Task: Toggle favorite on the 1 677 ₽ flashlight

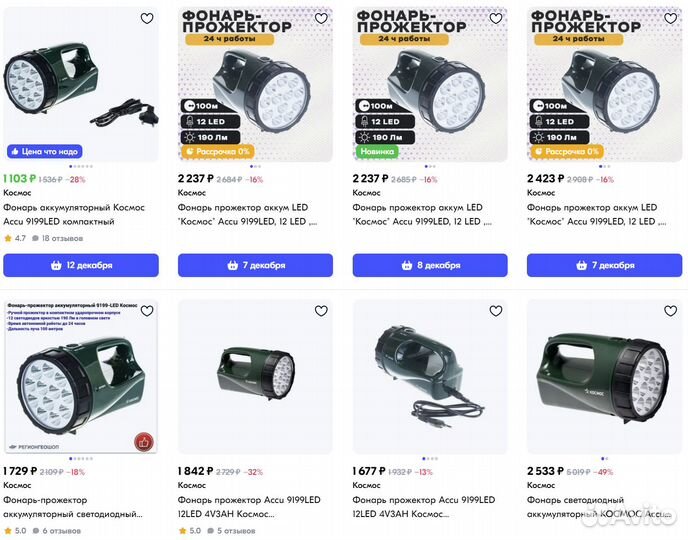Action: point(495,311)
